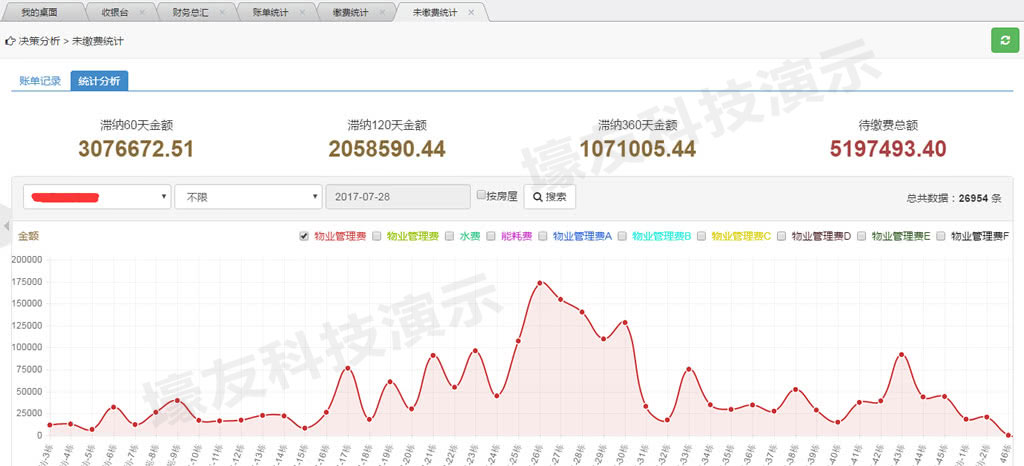Open the redacted first dropdown selector
The height and width of the screenshot is (466, 1024).
(97, 197)
